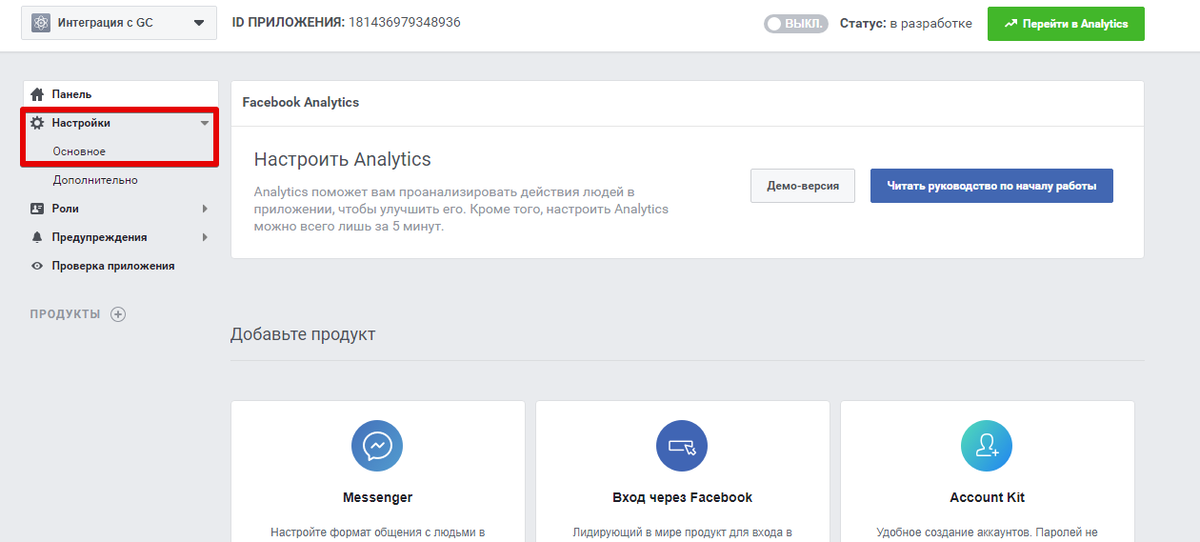This screenshot has width=1200, height=542.
Task: Click Читать руководство по началу работы button
Action: coord(991,186)
